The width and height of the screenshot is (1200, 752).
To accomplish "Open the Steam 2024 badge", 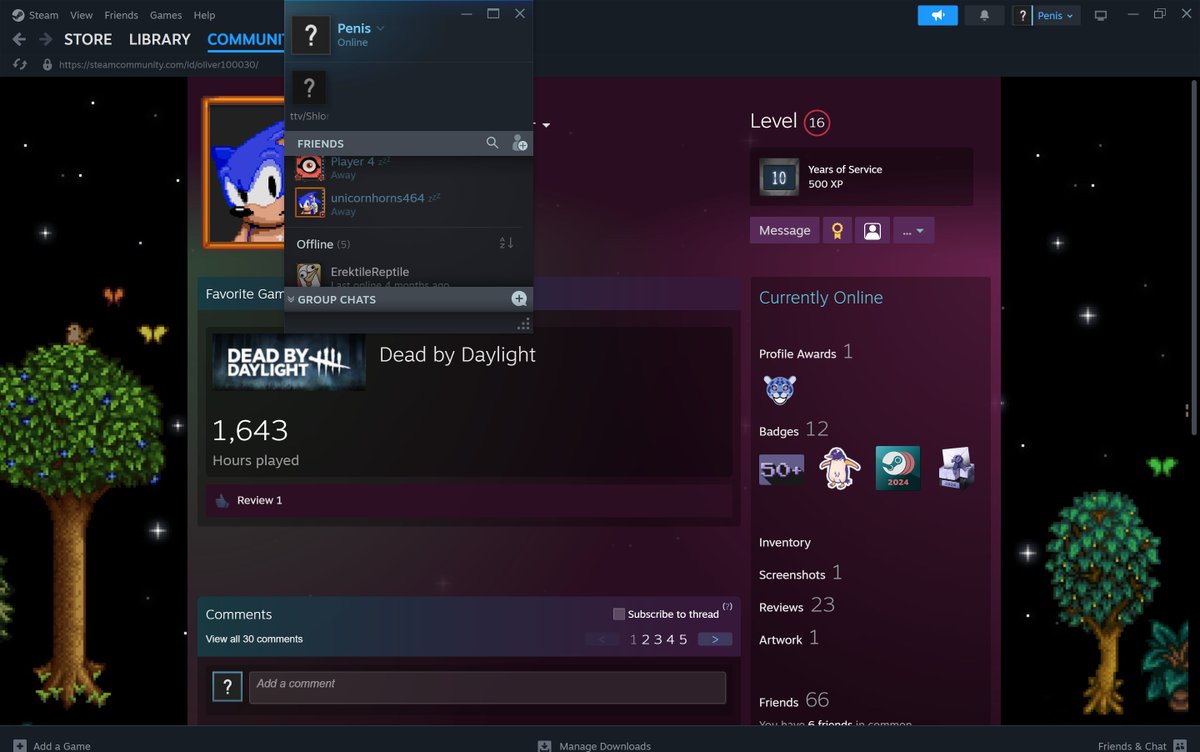I will 898,468.
